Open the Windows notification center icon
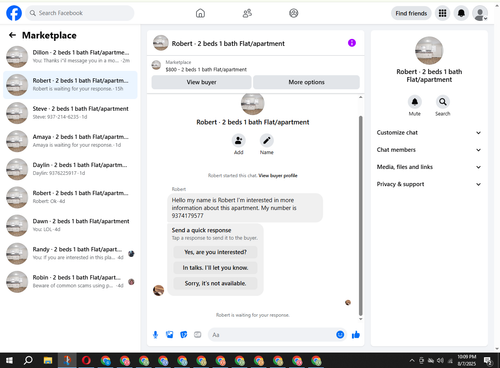Image resolution: width=500 pixels, height=368 pixels. tap(488, 360)
